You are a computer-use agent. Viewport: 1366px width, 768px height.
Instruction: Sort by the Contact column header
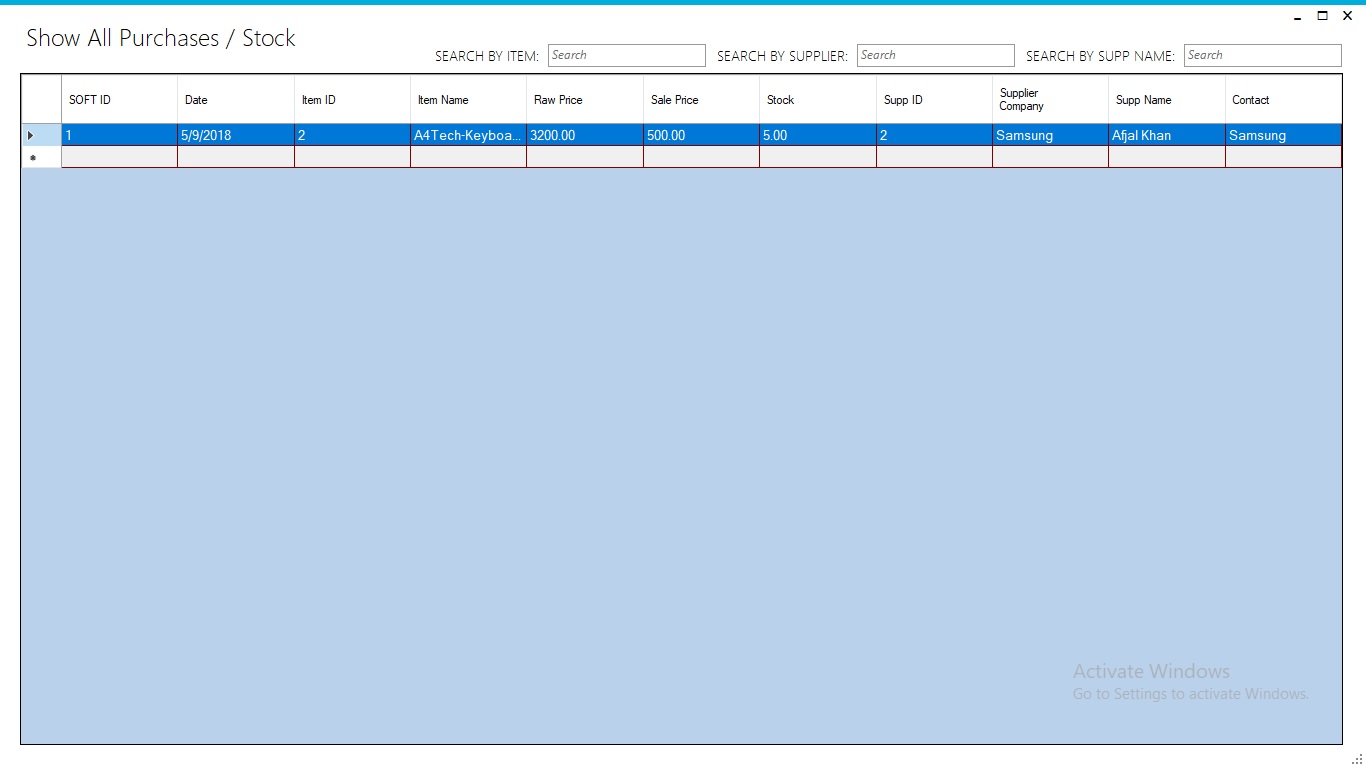point(1284,100)
